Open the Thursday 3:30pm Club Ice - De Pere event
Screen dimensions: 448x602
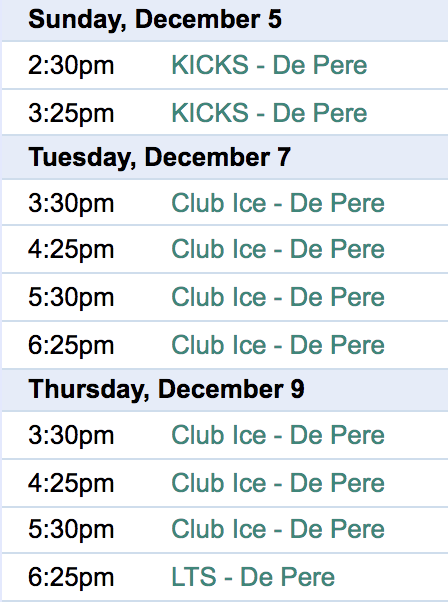click(x=278, y=435)
